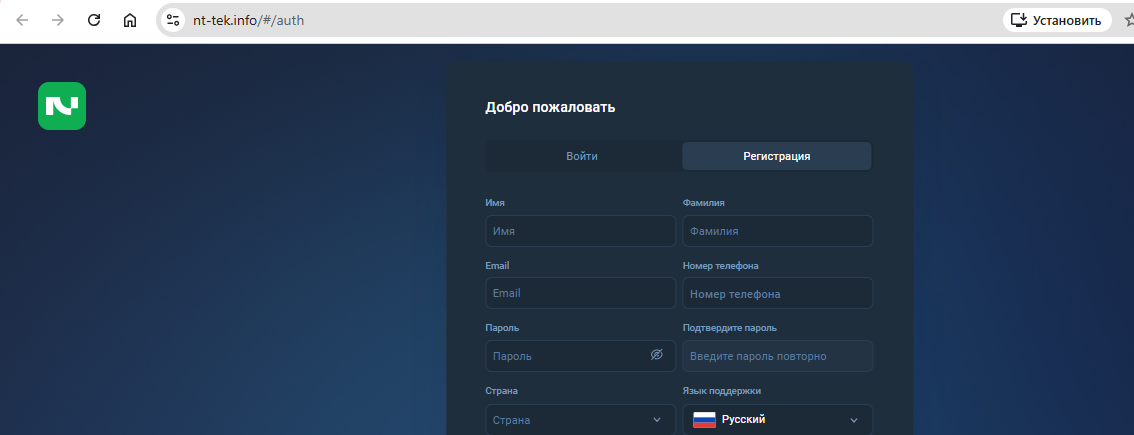1134x435 pixels.
Task: Focus the Имя input field
Action: (581, 232)
